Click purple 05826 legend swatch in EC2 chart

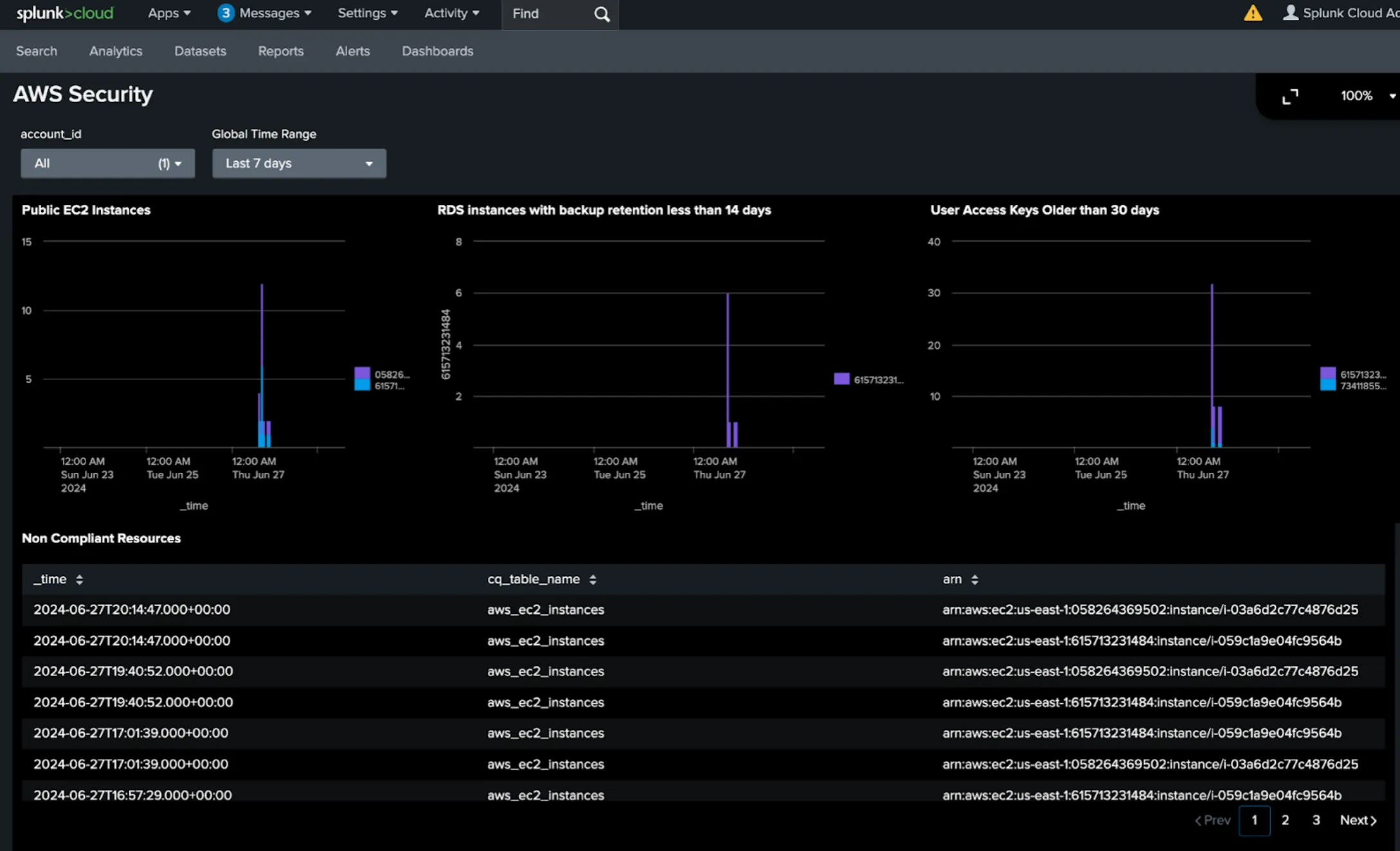pyautogui.click(x=362, y=373)
